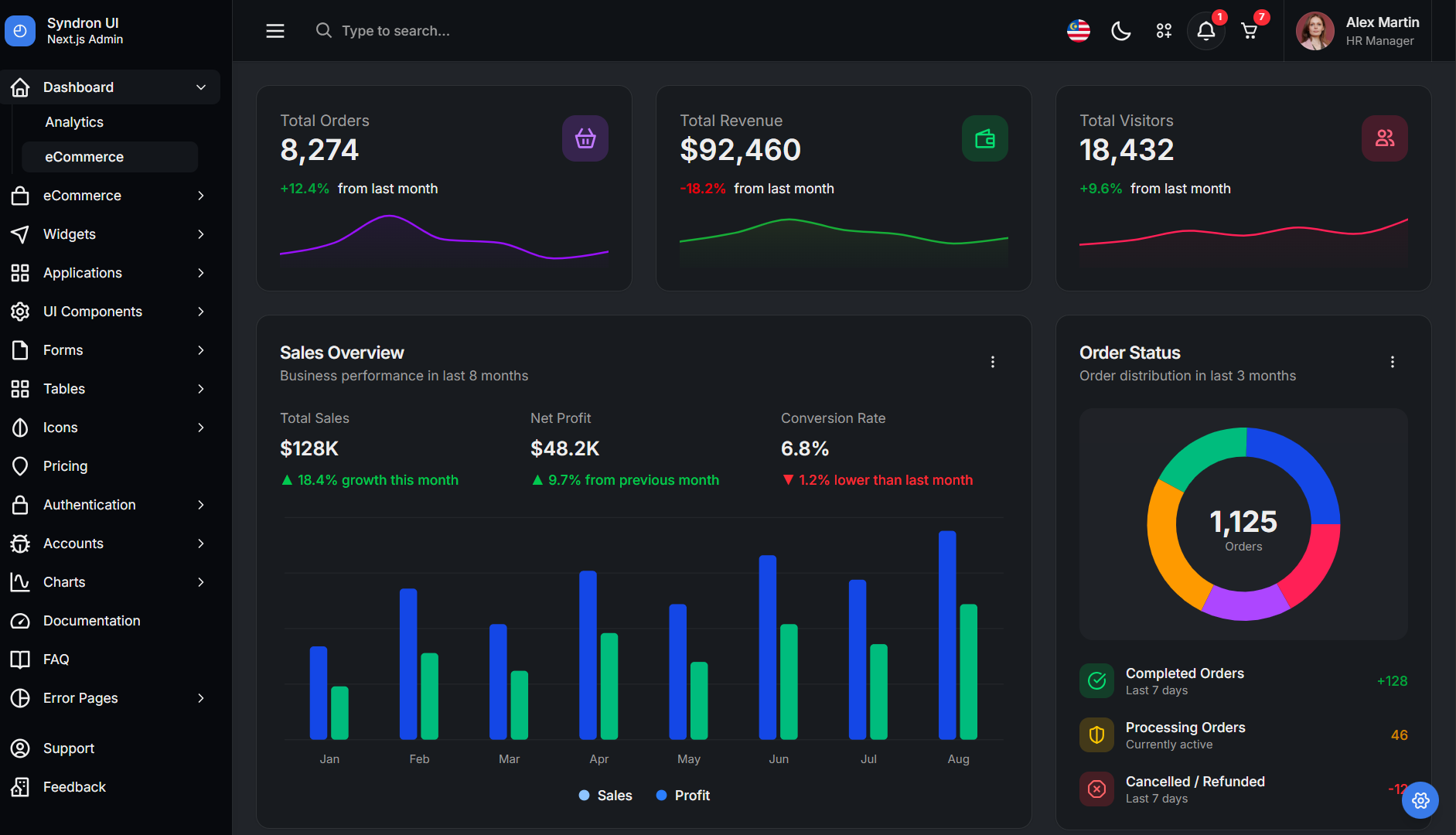Open the language flag selector
The image size is (1456, 835).
[x=1079, y=31]
